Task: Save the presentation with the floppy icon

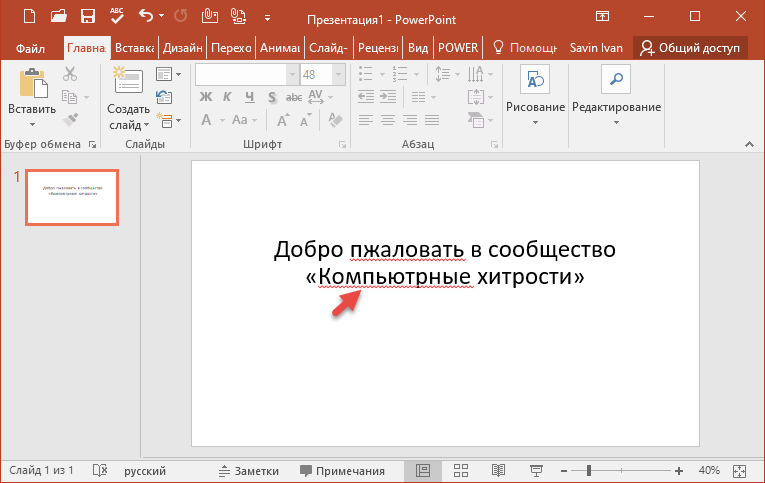Action: point(88,17)
